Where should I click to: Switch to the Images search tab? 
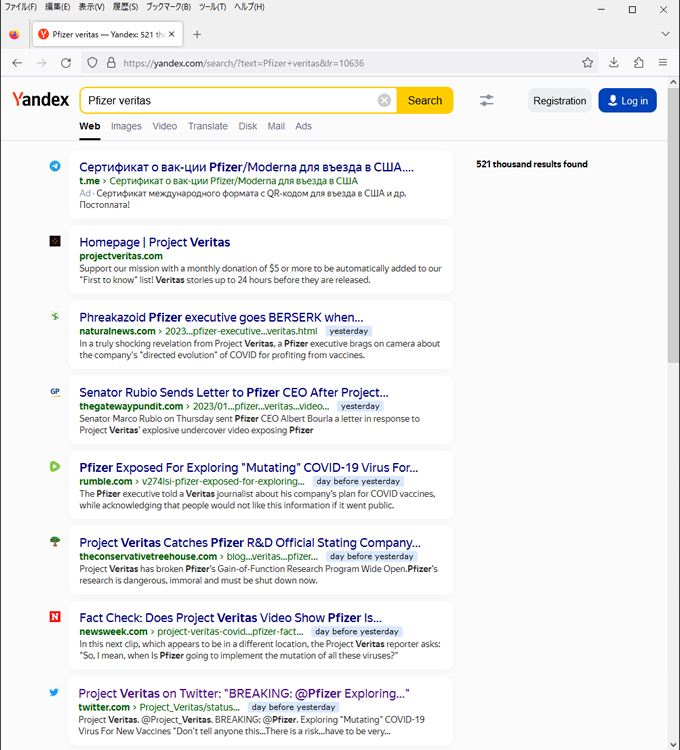point(126,126)
